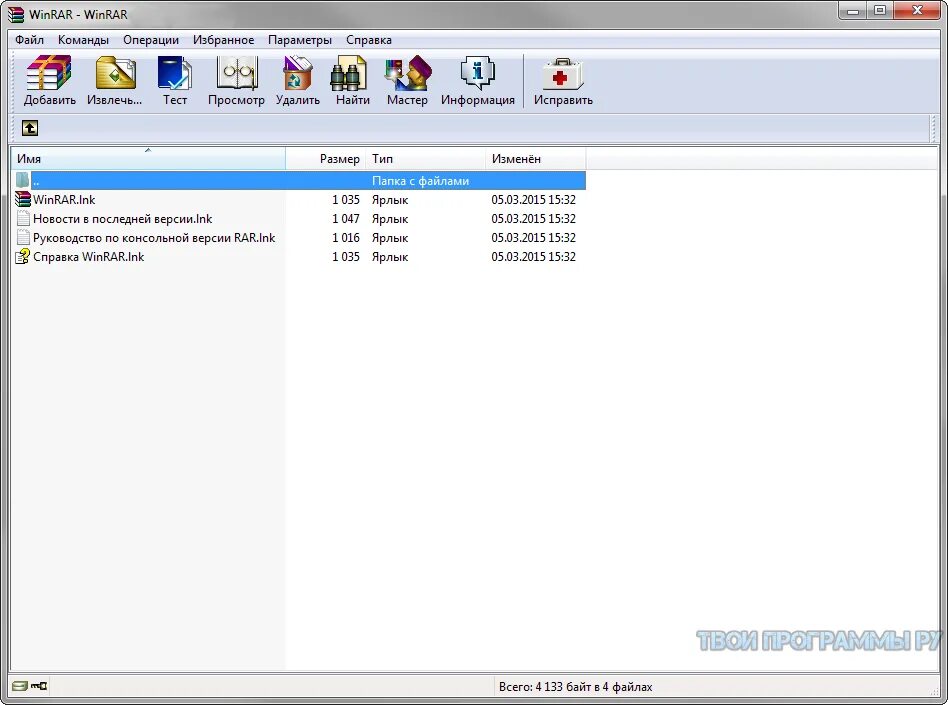Go up one folder level arrow
This screenshot has height=705, width=948.
click(x=30, y=128)
